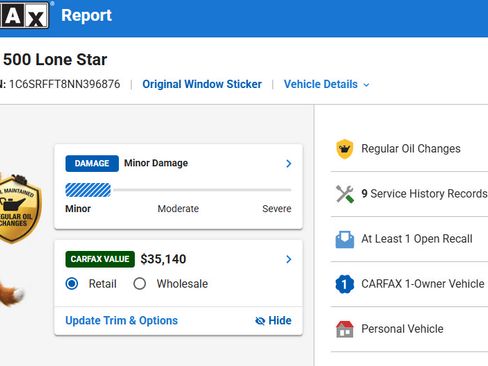Hide the CARFAX value card
Image resolution: width=488 pixels, height=366 pixels.
click(273, 320)
